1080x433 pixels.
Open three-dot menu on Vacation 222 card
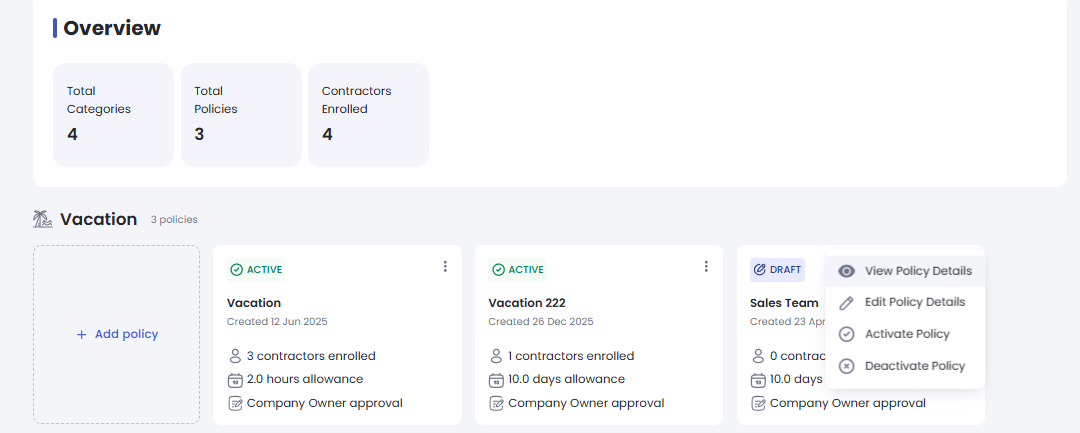[x=706, y=267]
